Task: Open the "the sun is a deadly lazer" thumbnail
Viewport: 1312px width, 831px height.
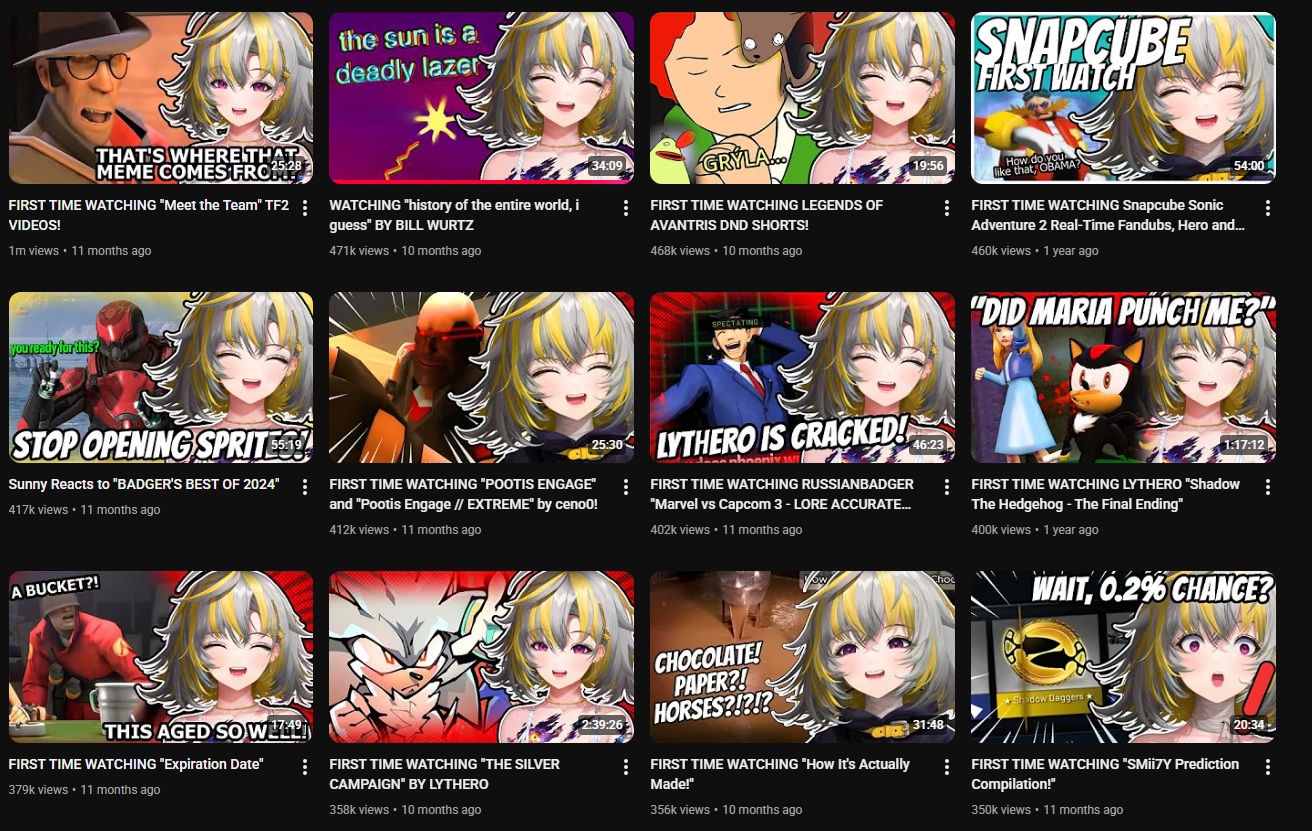Action: click(481, 98)
